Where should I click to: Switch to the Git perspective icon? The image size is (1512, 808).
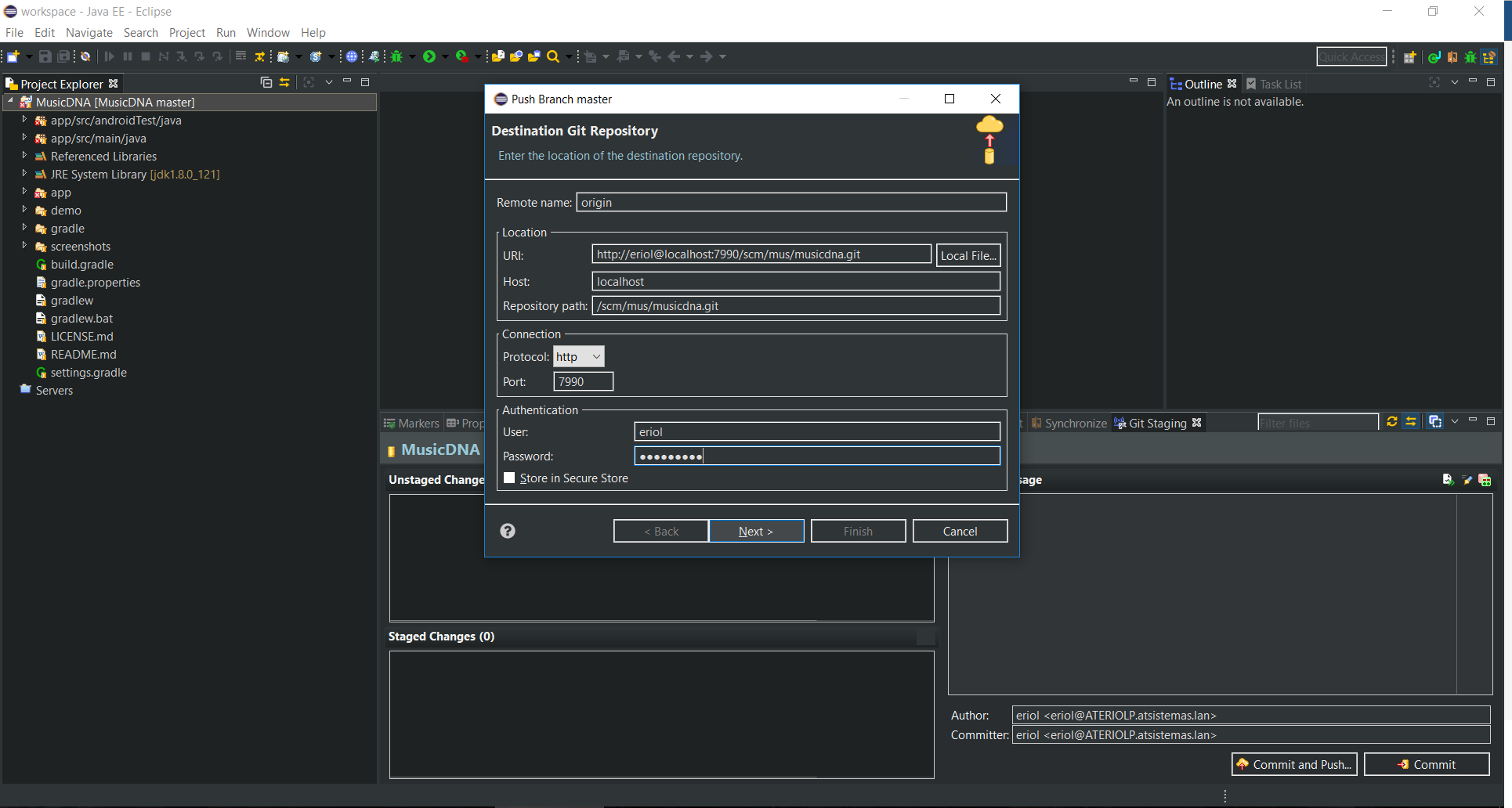point(1489,56)
